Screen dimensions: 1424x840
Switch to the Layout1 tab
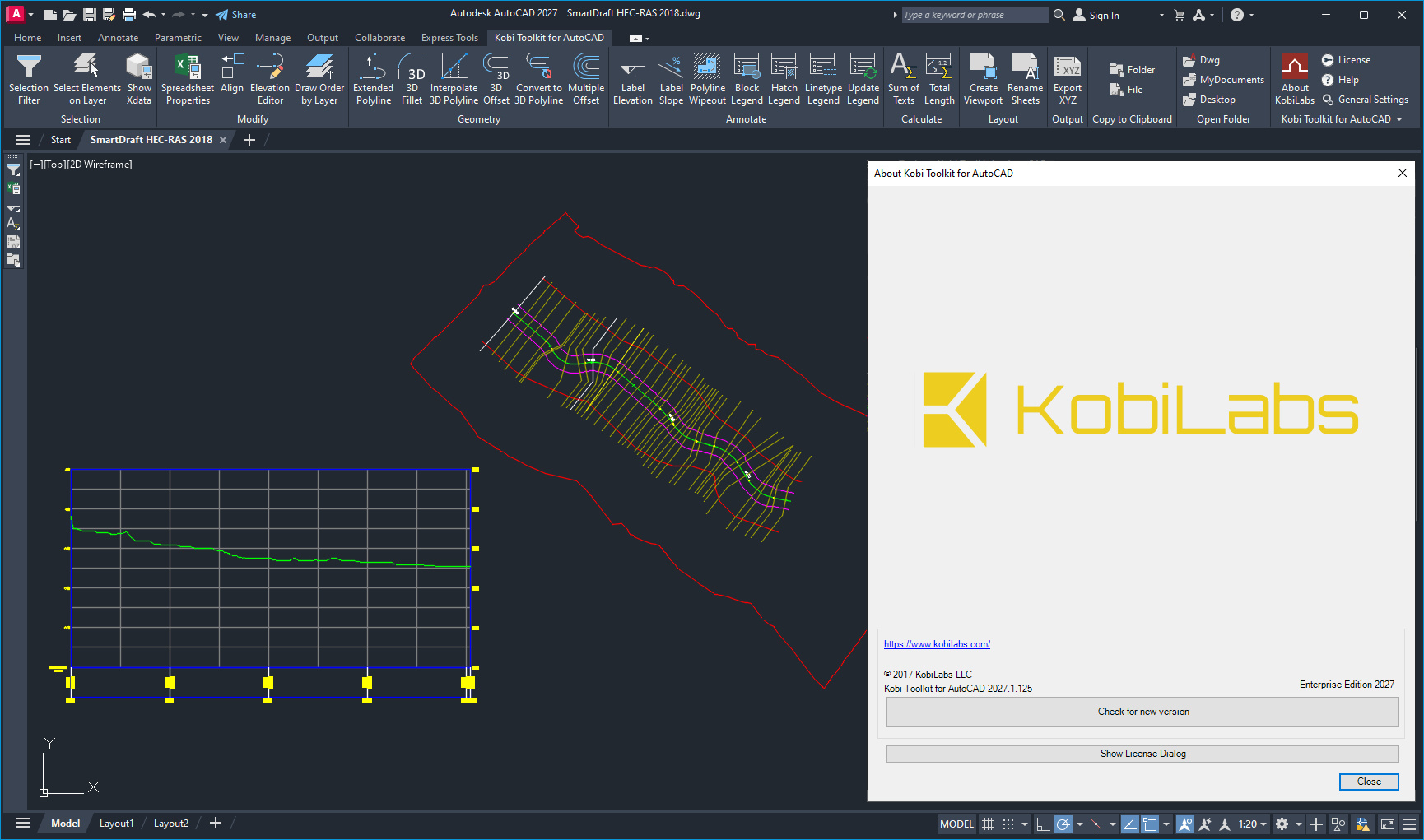116,824
